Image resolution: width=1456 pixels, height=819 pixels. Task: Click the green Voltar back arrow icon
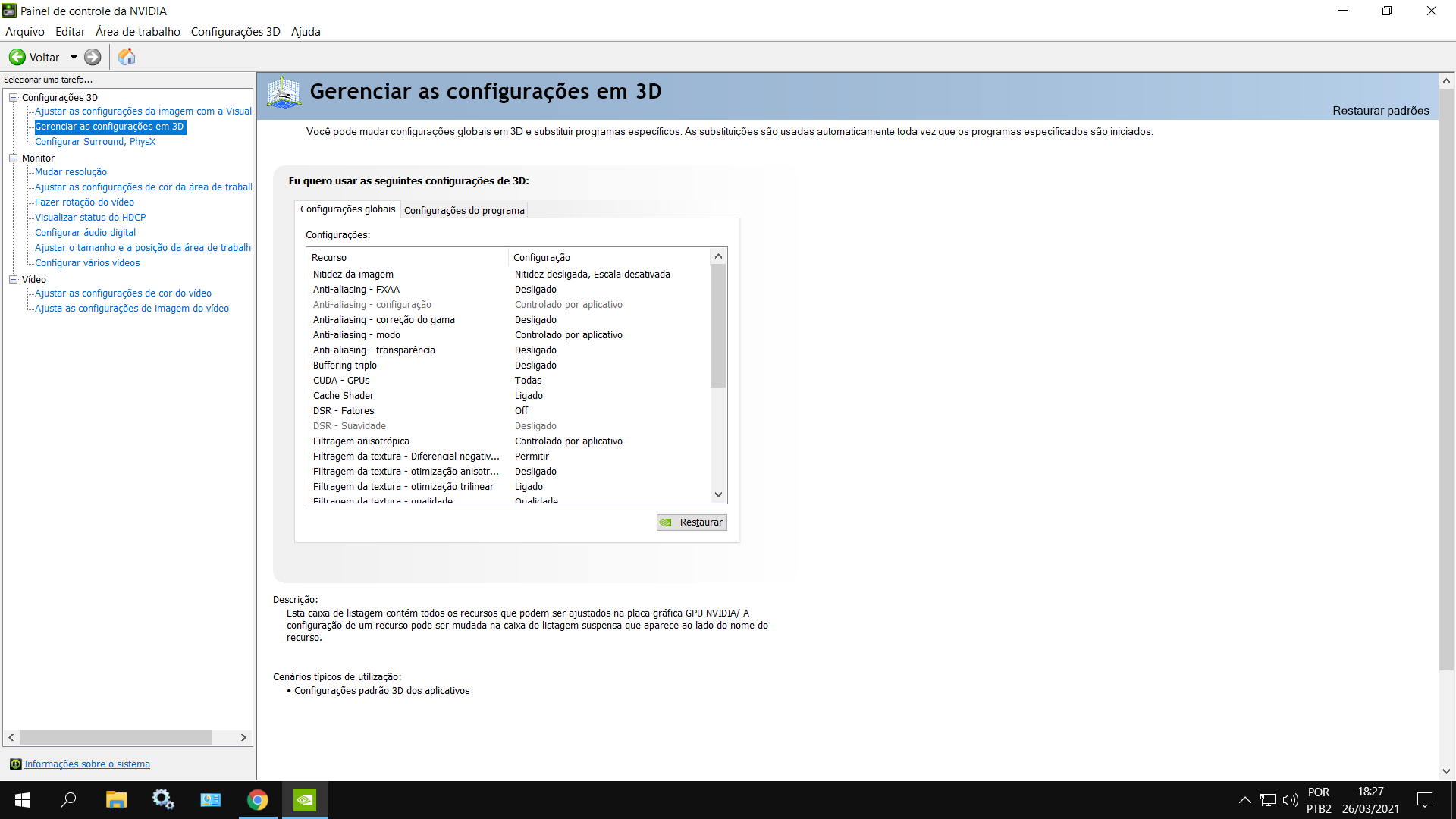coord(17,57)
